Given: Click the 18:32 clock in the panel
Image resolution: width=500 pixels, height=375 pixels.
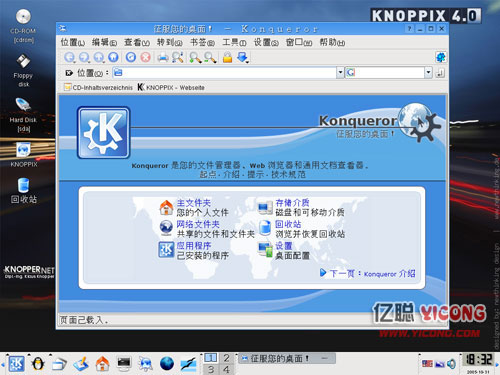Looking at the screenshot, I should [x=479, y=360].
